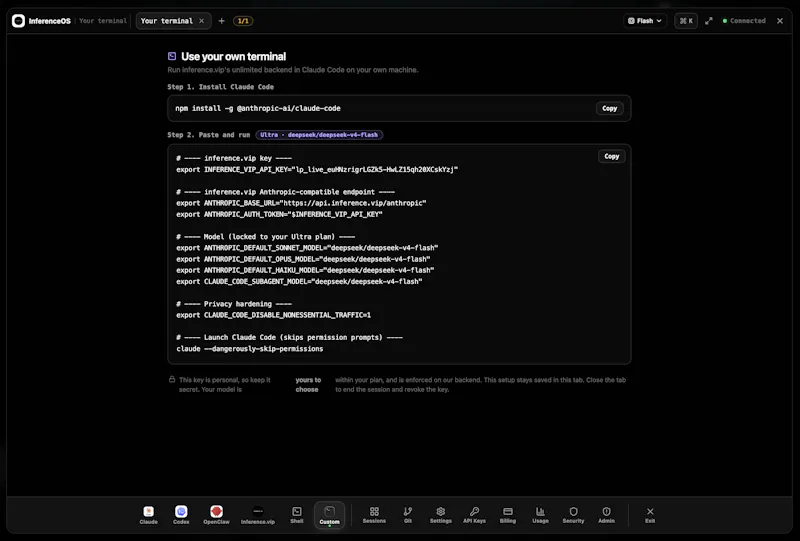The height and width of the screenshot is (541, 800).
Task: Click the ANTHROPIC_DEFAULT_HAIKU_MODEL line
Action: 305,270
